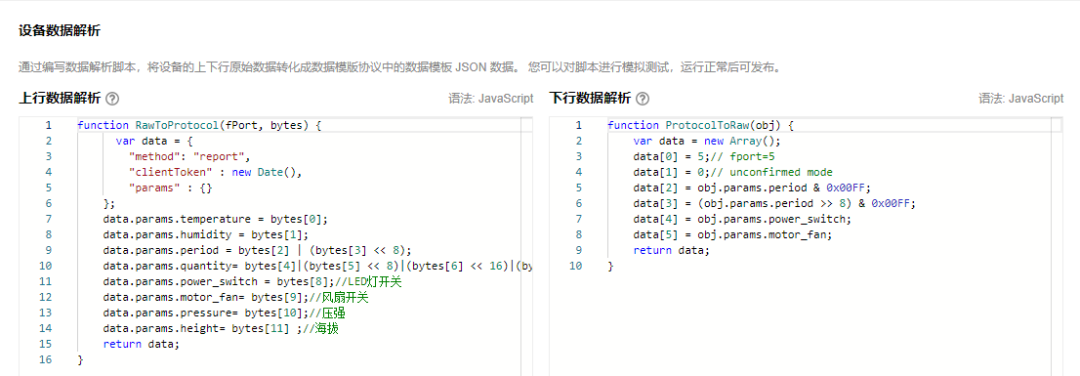1080x376 pixels.
Task: Click the "params" : {} code line
Action: coord(171,188)
